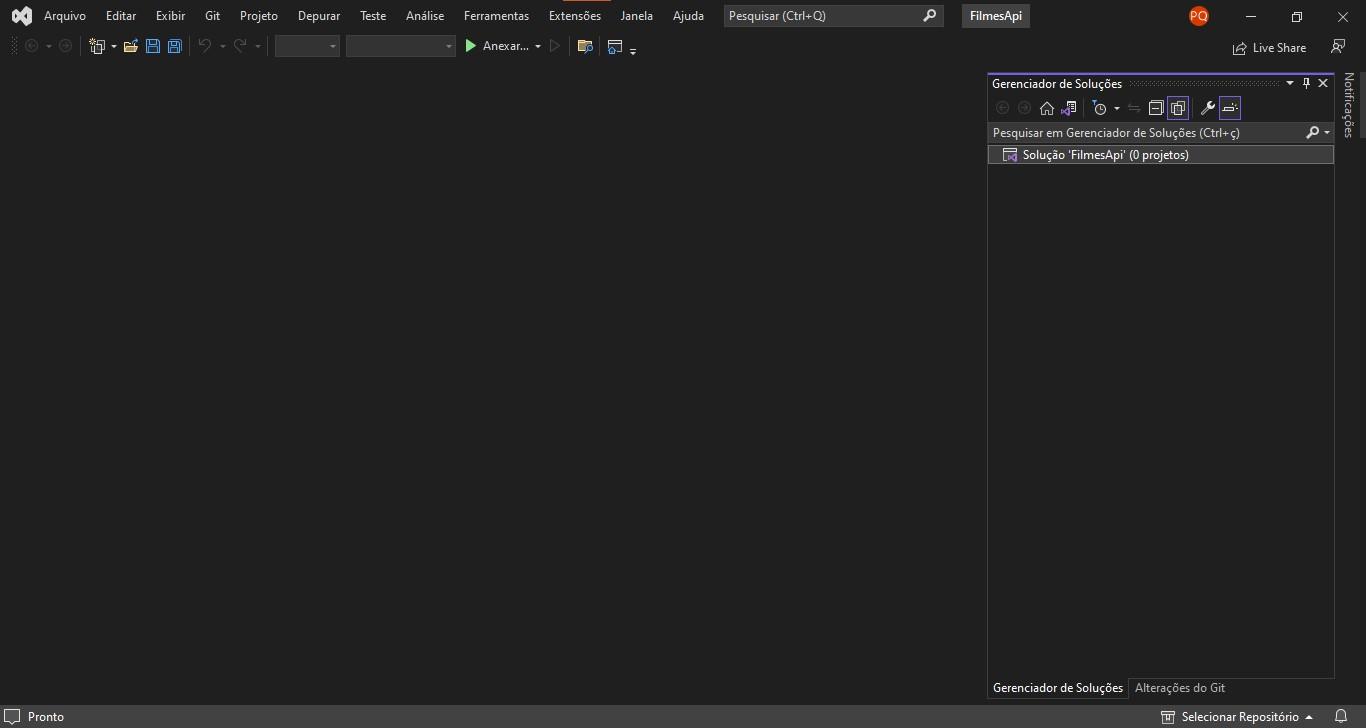
Task: Click the Anexar start button
Action: point(496,46)
